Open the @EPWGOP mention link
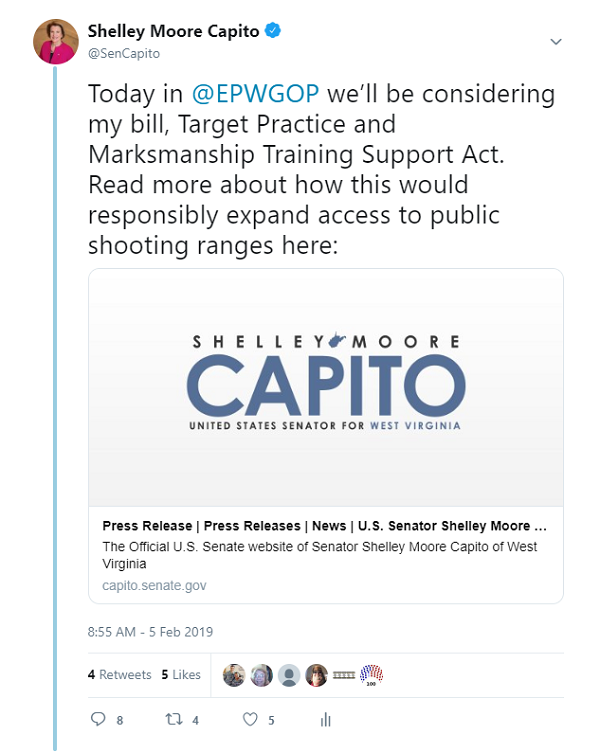600x753 pixels. (255, 93)
